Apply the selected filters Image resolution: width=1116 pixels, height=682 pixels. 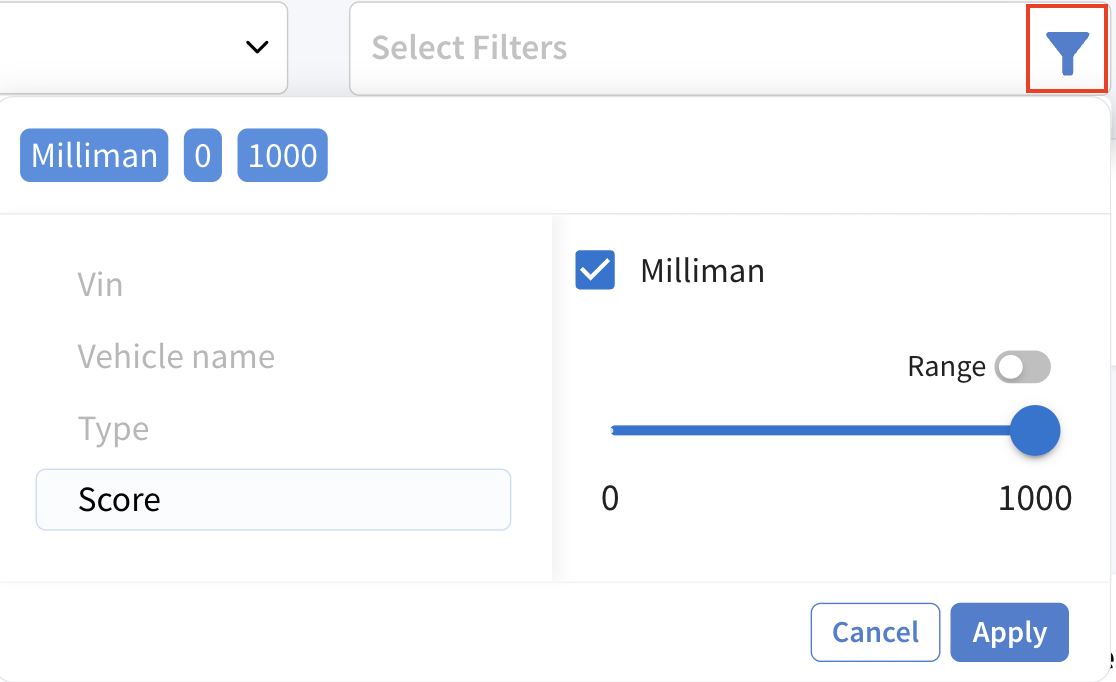(1009, 632)
